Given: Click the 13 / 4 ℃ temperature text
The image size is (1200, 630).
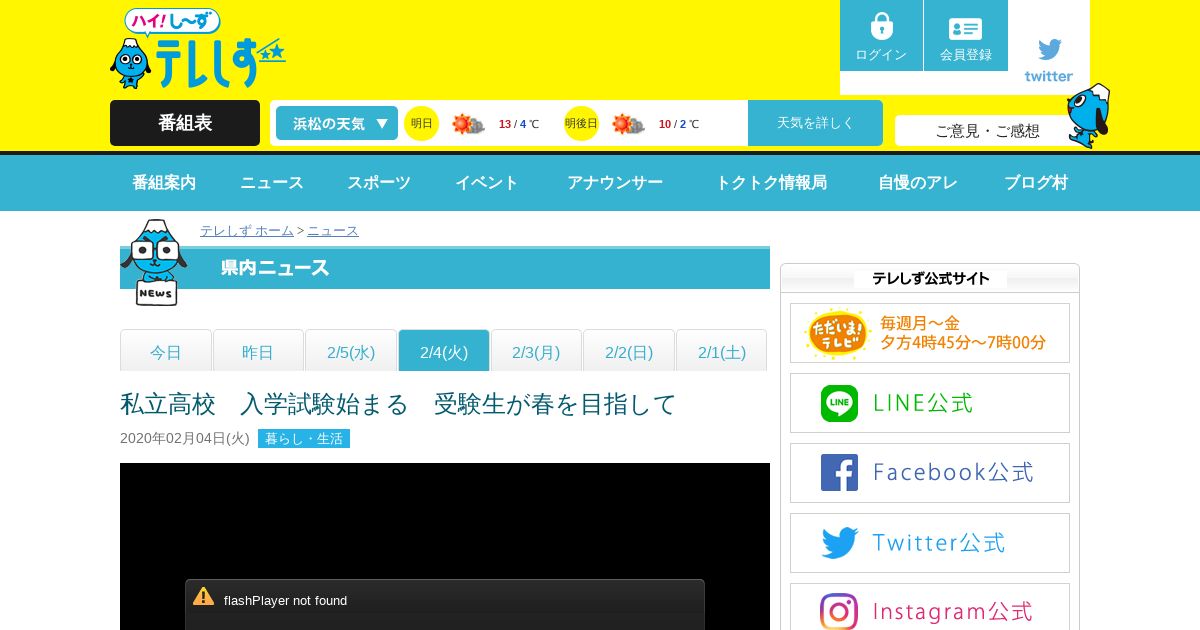Looking at the screenshot, I should (x=519, y=124).
